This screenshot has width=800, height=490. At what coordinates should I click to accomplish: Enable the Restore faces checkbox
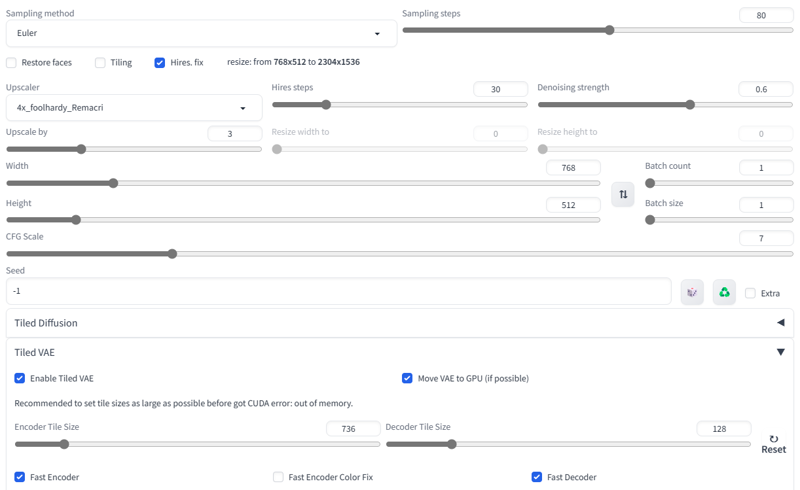click(11, 63)
